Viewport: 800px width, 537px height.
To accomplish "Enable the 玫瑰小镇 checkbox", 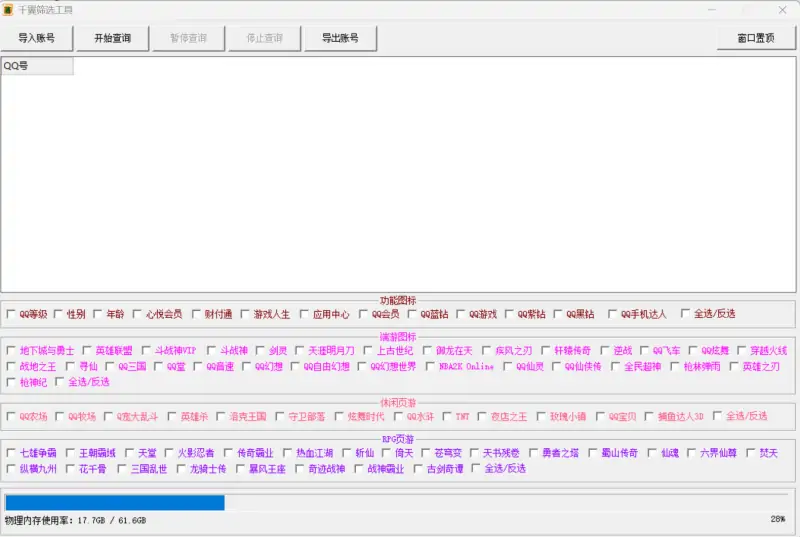I will (541, 416).
